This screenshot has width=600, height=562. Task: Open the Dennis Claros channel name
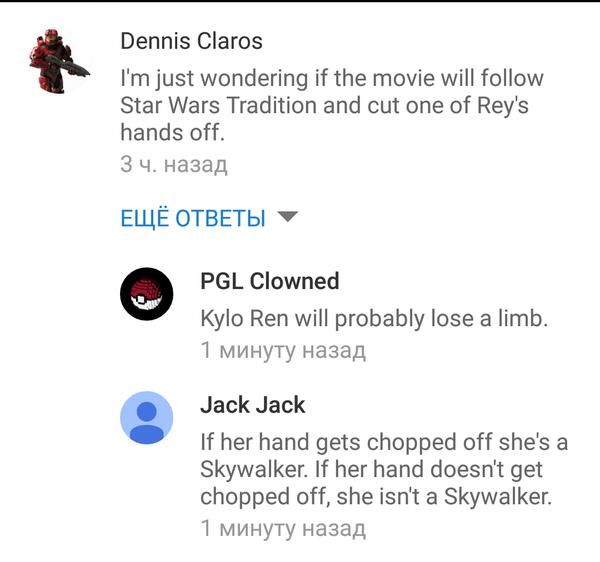(x=191, y=41)
